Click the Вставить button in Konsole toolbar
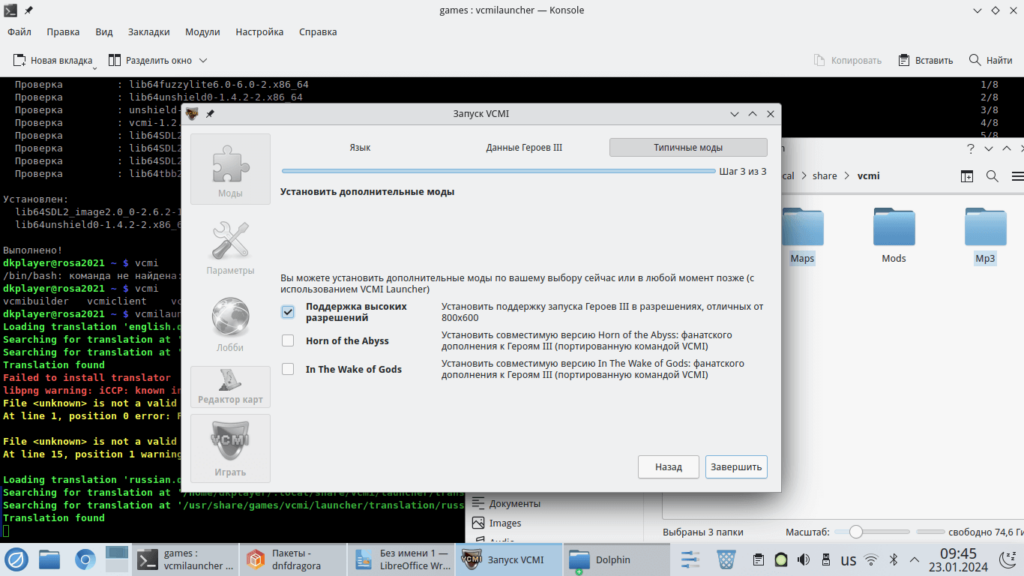The image size is (1024, 576). (x=925, y=61)
